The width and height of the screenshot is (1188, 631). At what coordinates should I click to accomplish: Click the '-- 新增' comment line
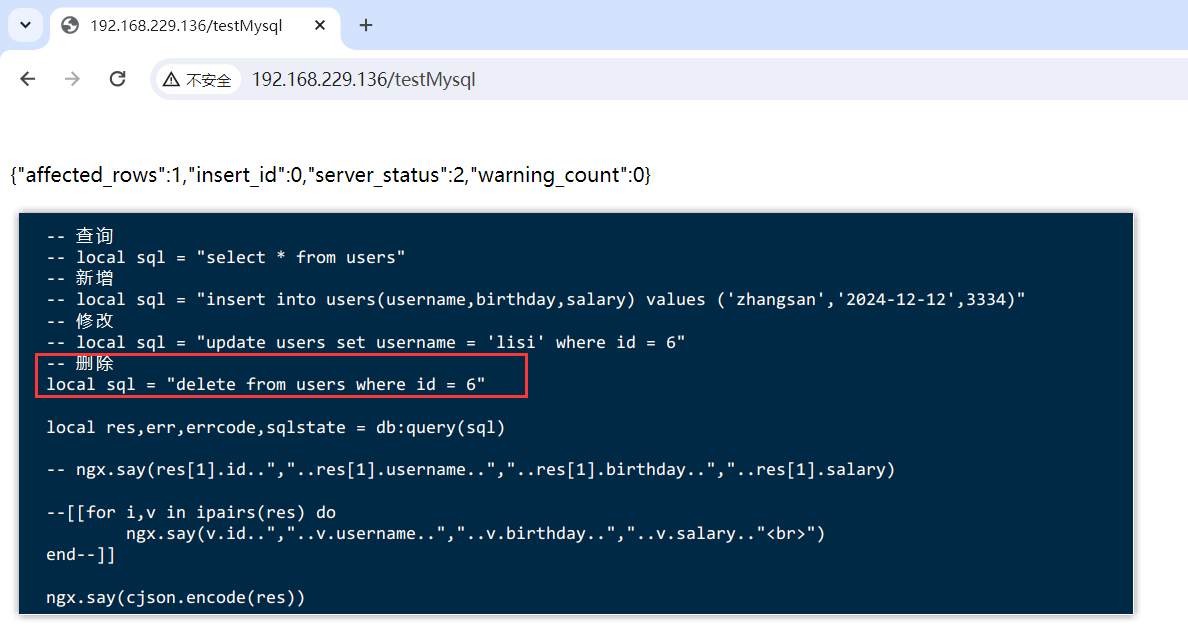(80, 278)
